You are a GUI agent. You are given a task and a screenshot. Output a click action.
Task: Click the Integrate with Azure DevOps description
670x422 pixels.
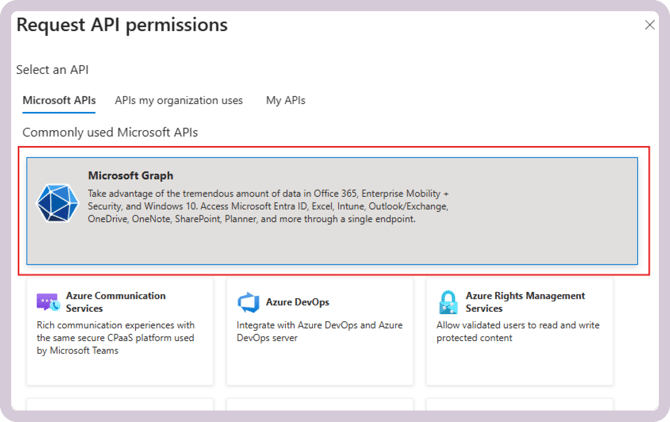[317, 332]
